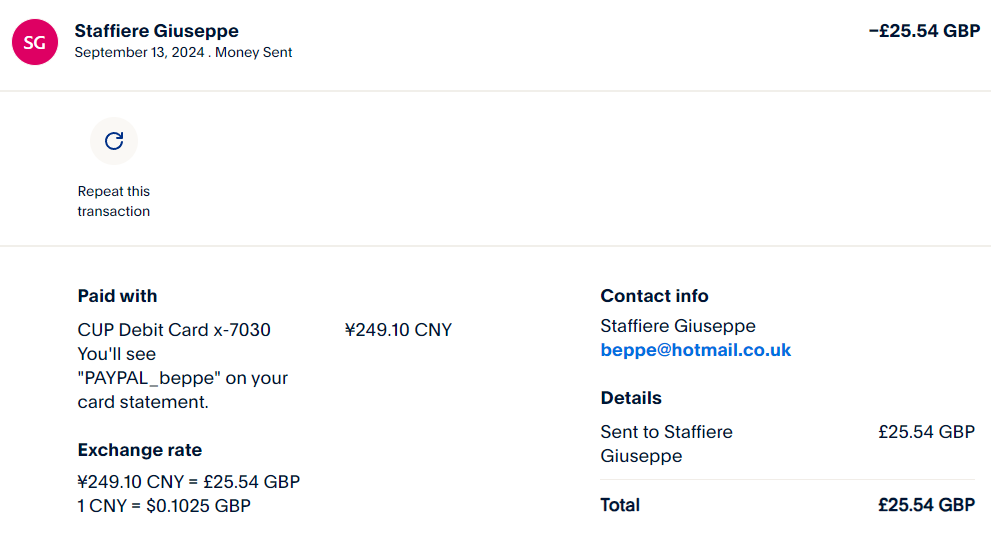Select the Staffiere Giuseppe header name
Viewport: 991px width, 545px height.
pyautogui.click(x=156, y=31)
